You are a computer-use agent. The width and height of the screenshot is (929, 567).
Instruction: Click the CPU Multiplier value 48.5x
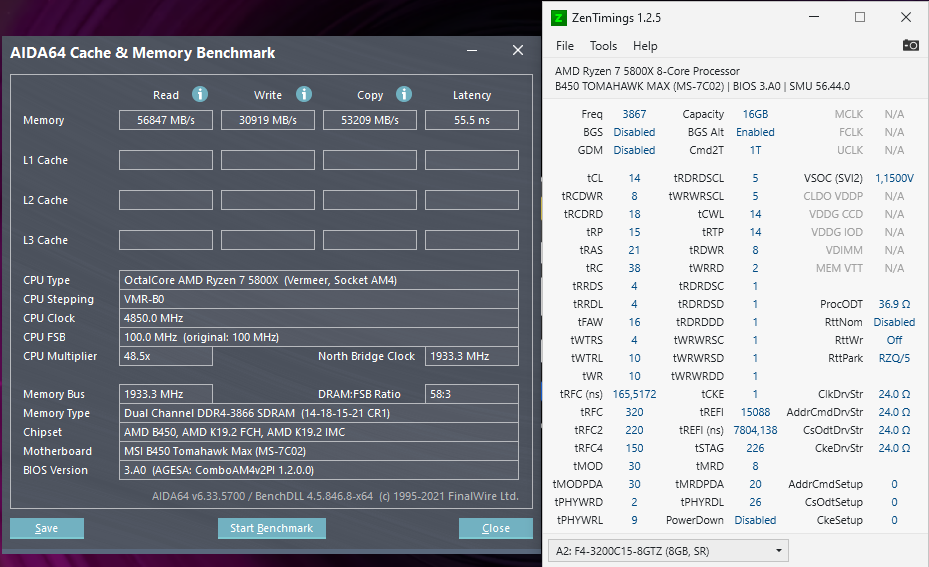tap(166, 356)
